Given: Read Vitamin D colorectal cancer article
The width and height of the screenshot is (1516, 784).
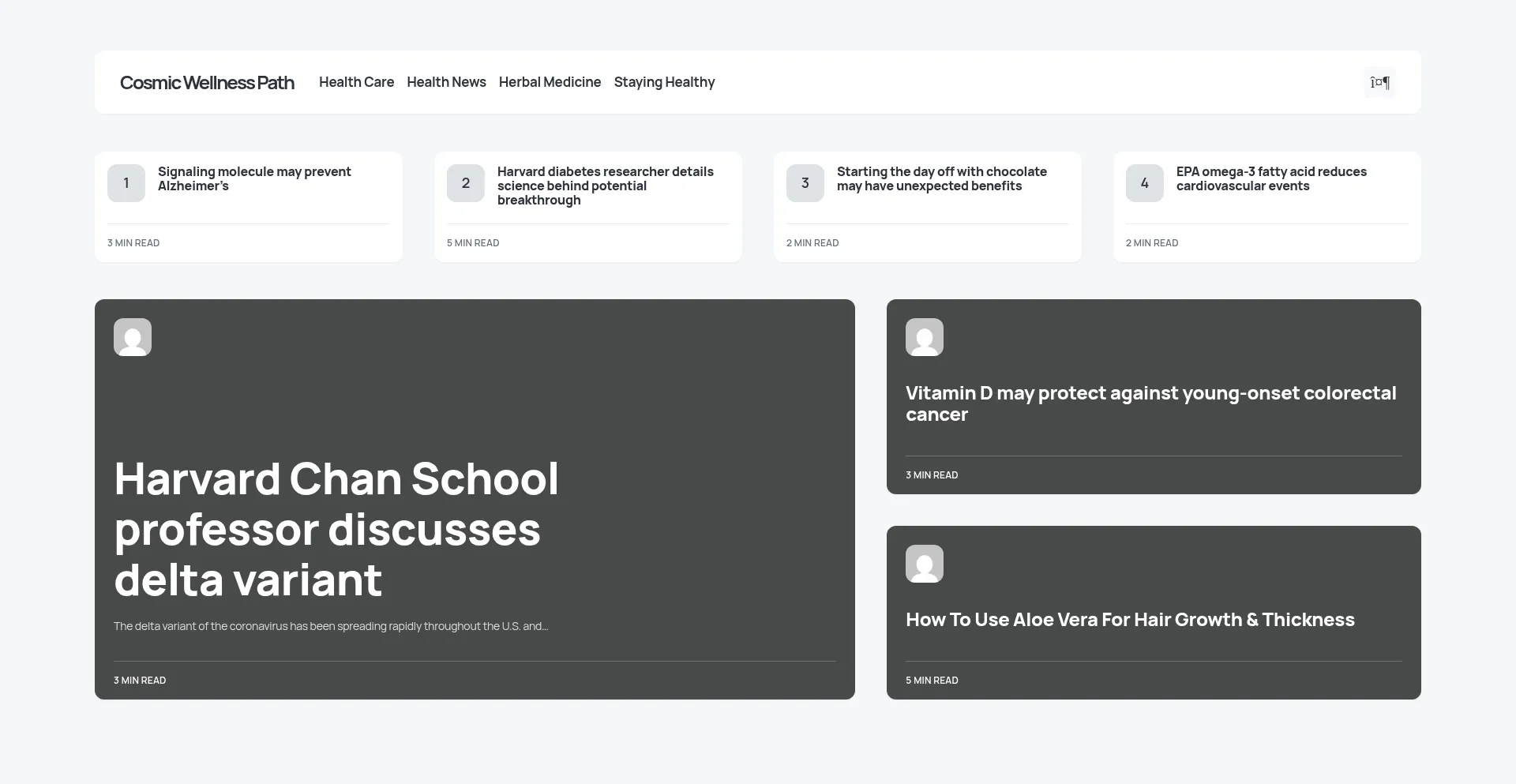Looking at the screenshot, I should coord(1150,403).
